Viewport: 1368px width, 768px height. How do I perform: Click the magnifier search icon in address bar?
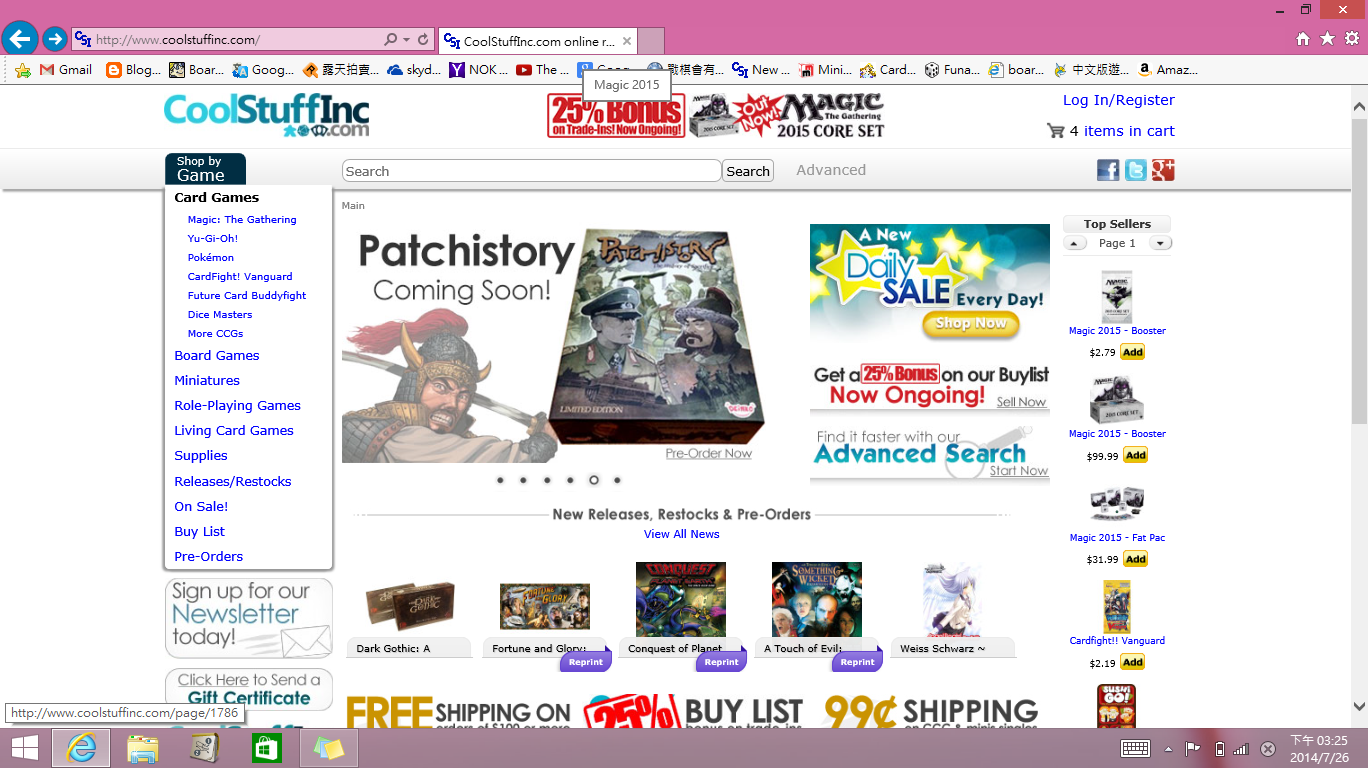point(391,40)
